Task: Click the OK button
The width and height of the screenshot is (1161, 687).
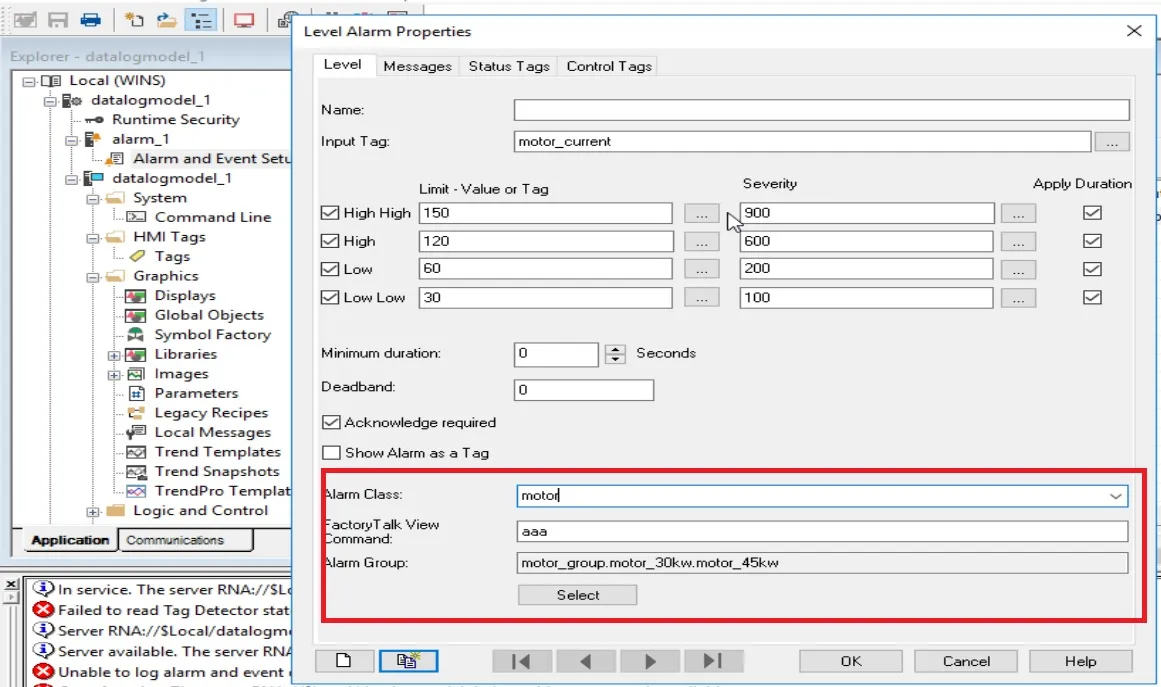Action: point(851,661)
